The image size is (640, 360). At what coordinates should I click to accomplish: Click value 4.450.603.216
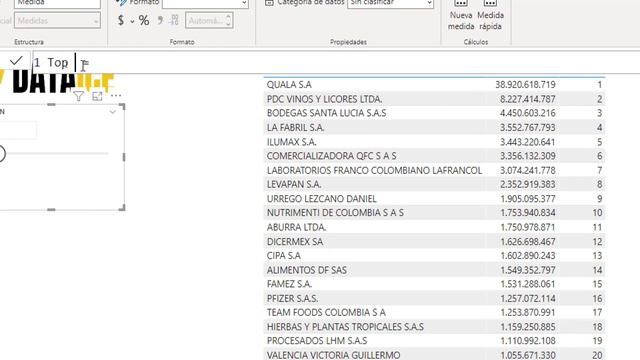pos(527,113)
